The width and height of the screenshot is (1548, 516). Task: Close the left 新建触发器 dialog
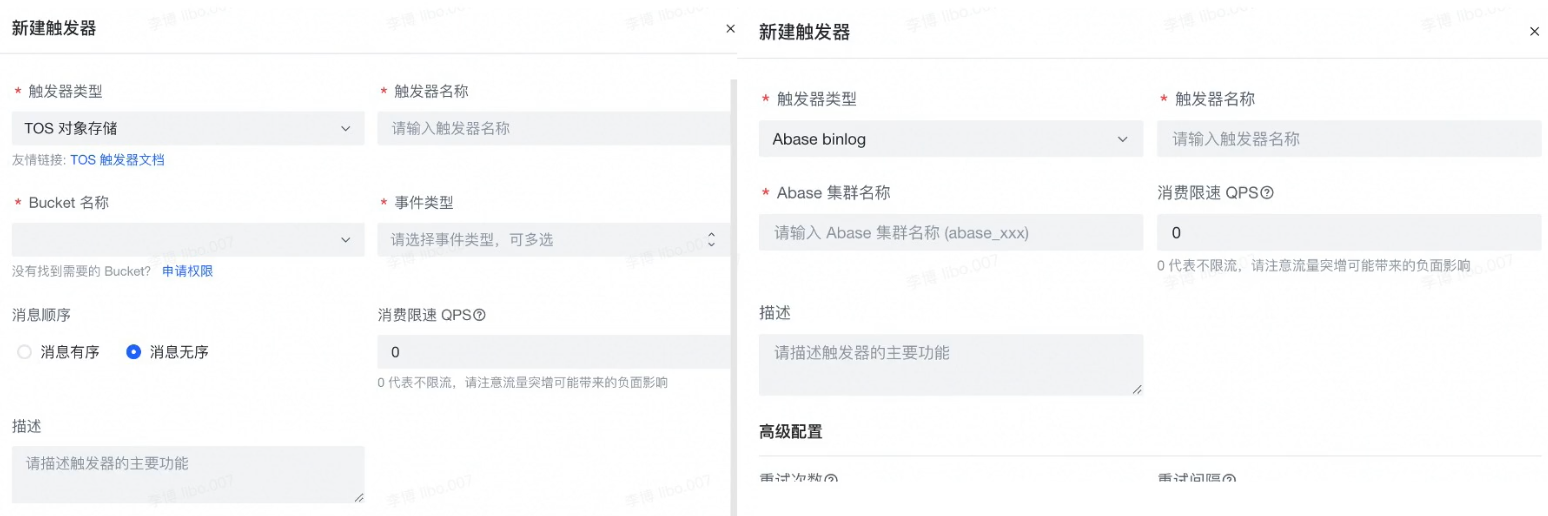(x=730, y=29)
